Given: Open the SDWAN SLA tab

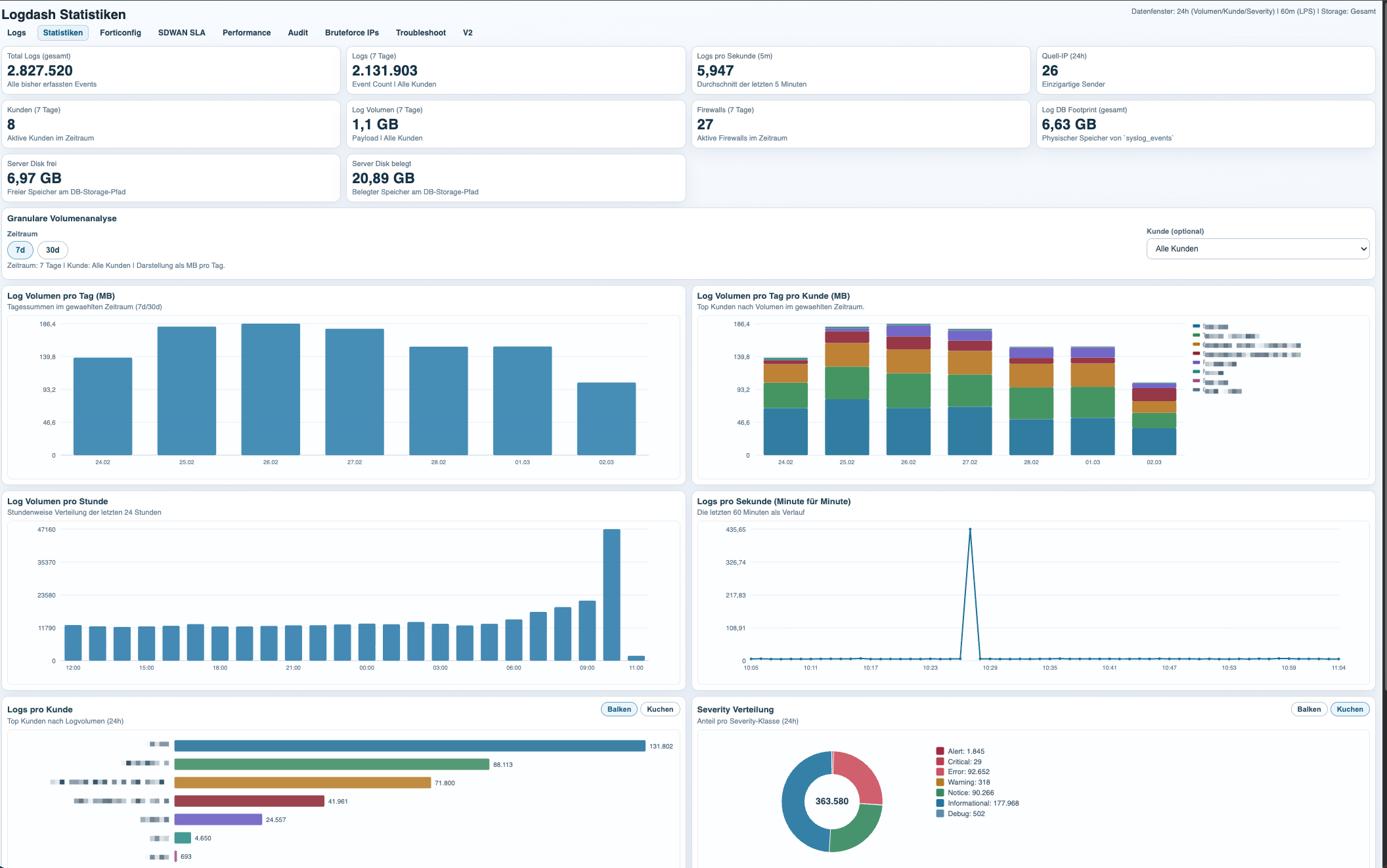Looking at the screenshot, I should click(181, 33).
